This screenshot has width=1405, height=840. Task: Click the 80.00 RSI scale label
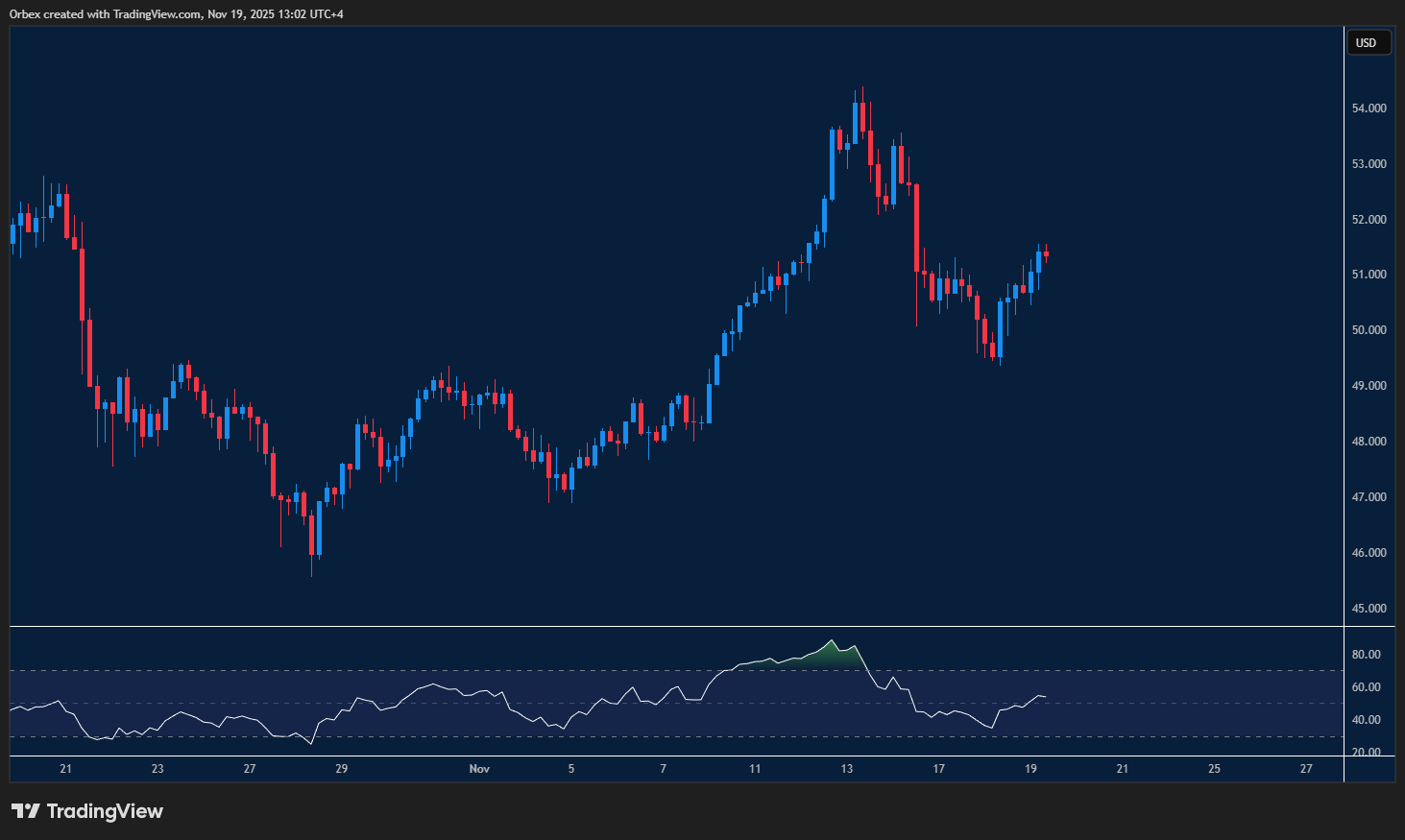pyautogui.click(x=1366, y=655)
